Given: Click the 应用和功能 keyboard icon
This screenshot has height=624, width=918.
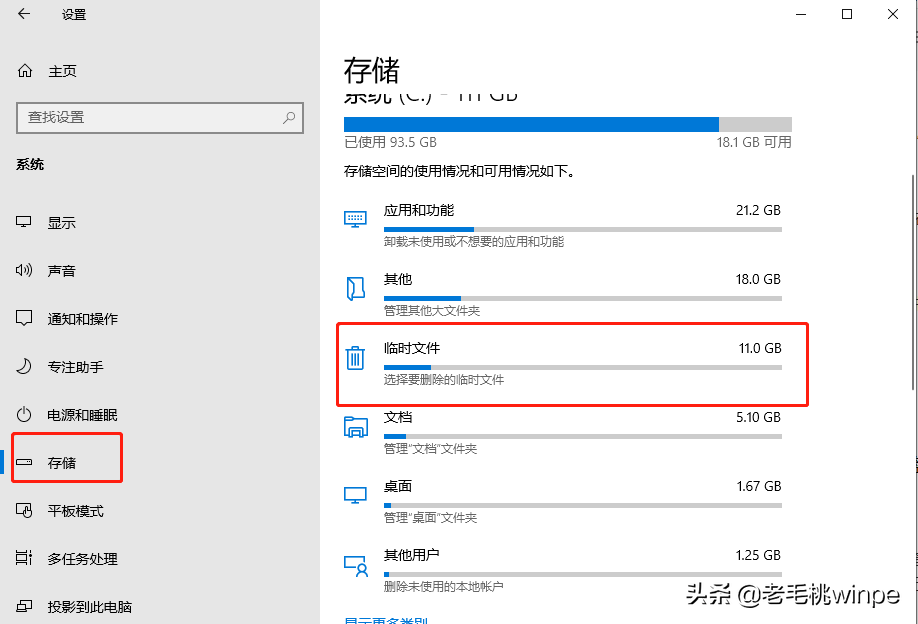Looking at the screenshot, I should coord(355,219).
